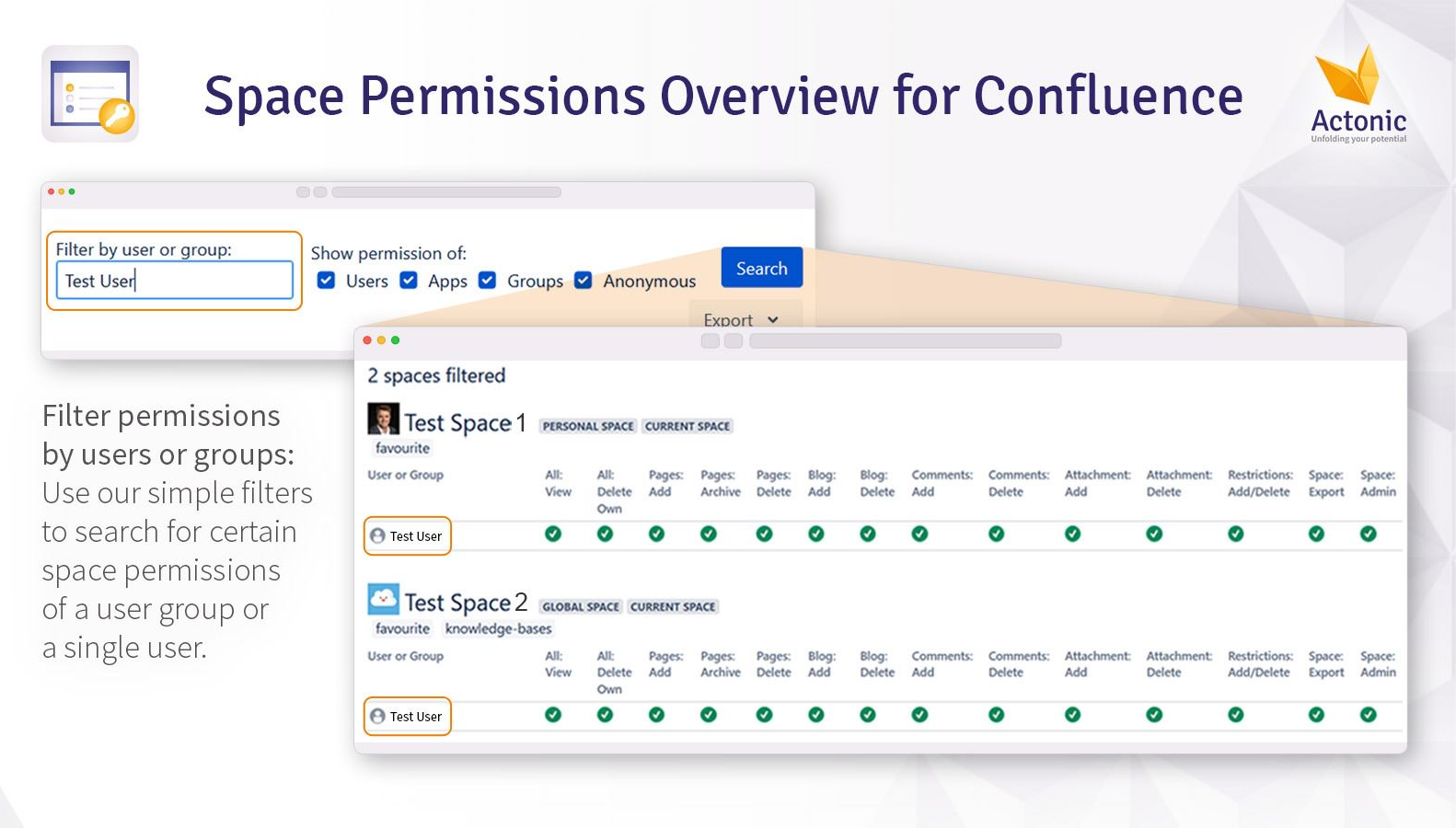This screenshot has width=1456, height=828.
Task: Select Test User avatar under Test Space 2
Action: point(377,717)
